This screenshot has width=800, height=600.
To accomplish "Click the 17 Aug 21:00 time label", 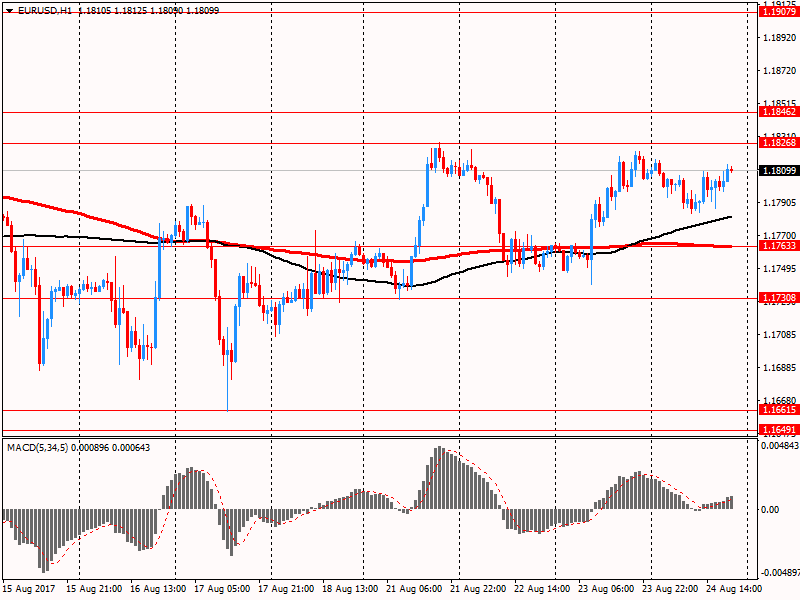I will click(286, 589).
